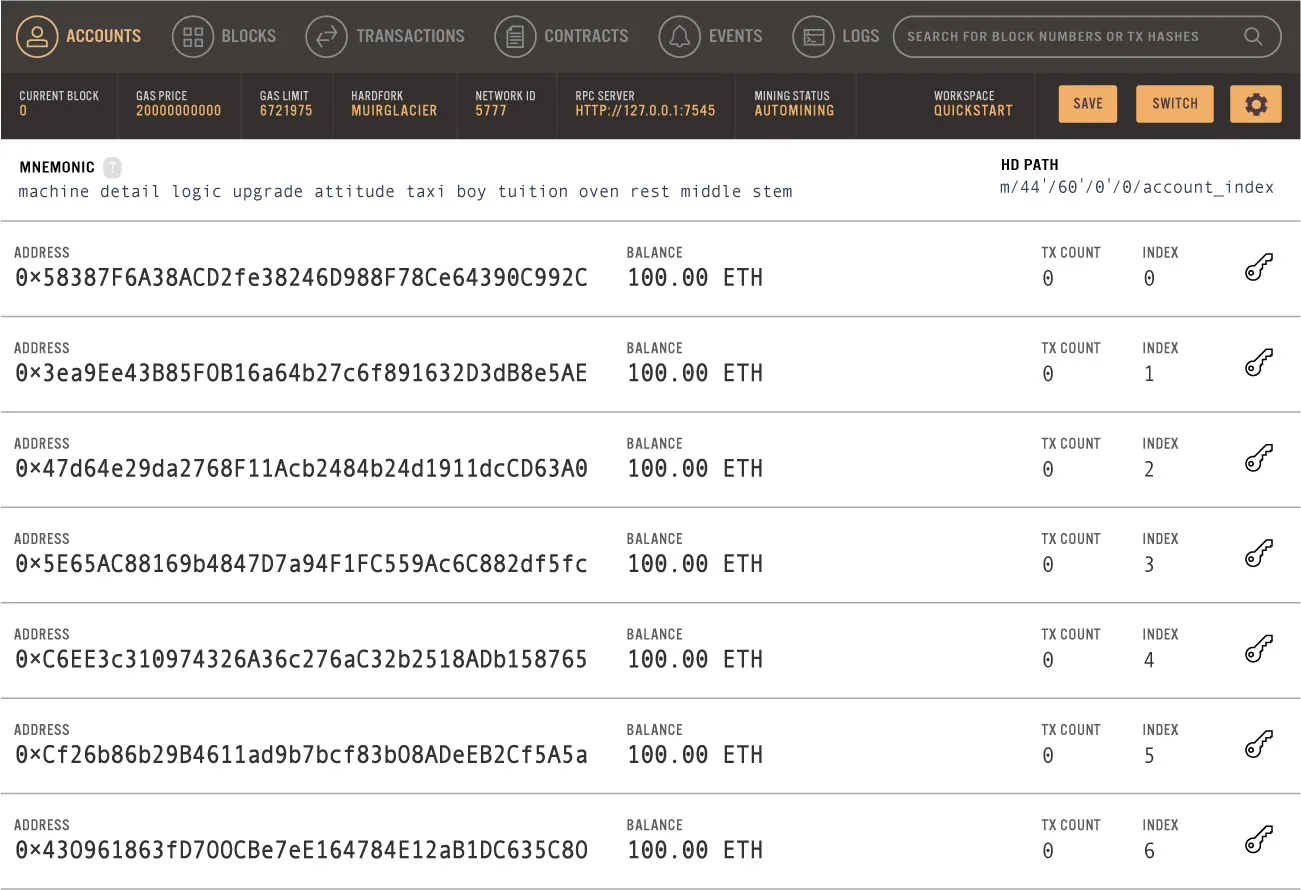The width and height of the screenshot is (1301, 890).
Task: Click the block number search field
Action: click(1060, 36)
